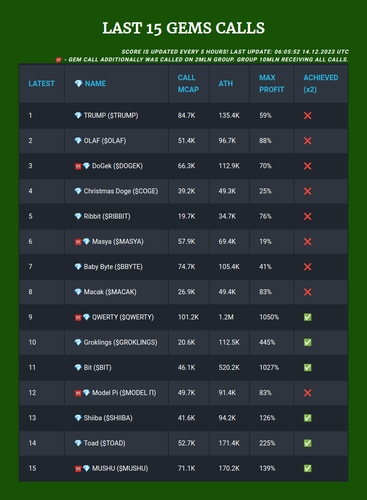Click the red cross in Masya row
Image resolution: width=367 pixels, height=500 pixels.
(x=307, y=242)
